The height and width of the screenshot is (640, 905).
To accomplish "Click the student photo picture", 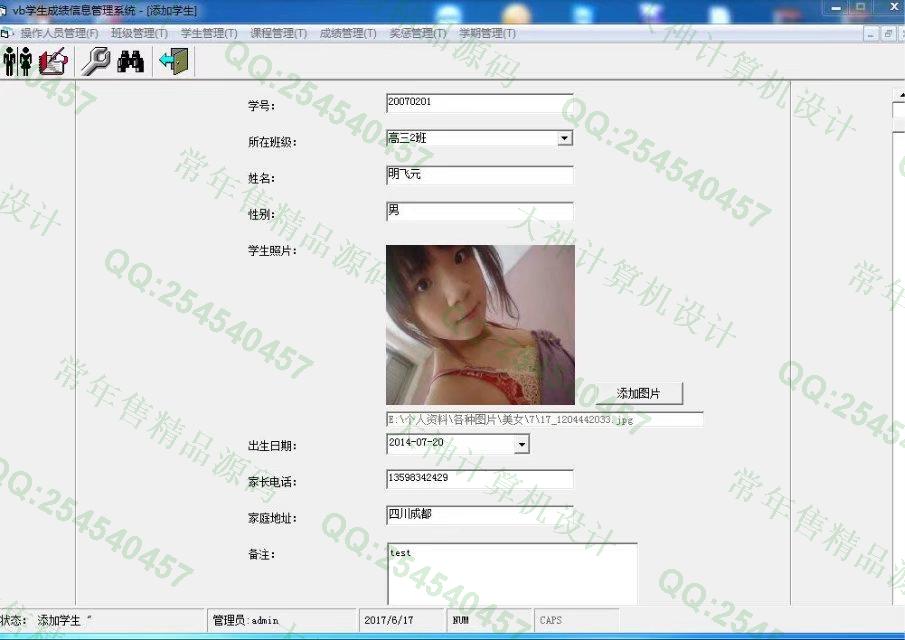I will point(480,325).
